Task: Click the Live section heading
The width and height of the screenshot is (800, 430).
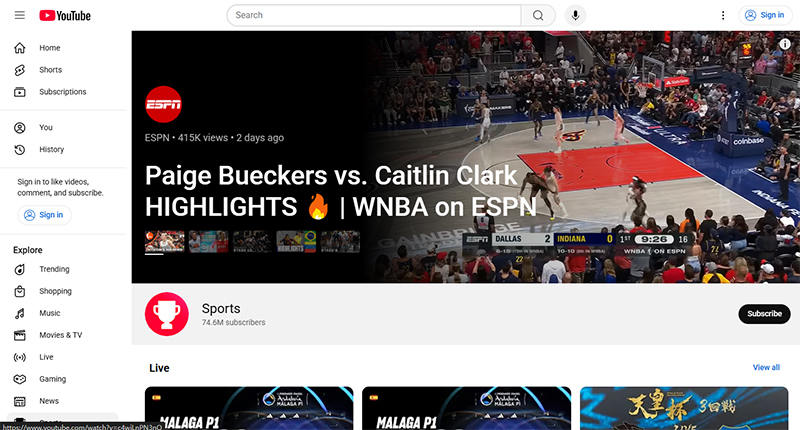Action: pos(159,368)
